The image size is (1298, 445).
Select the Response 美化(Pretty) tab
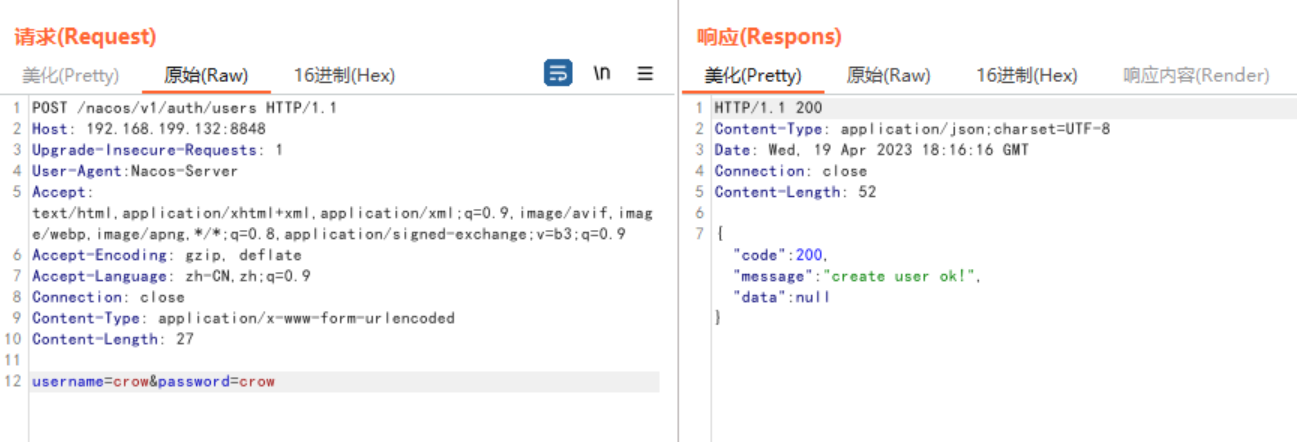(753, 75)
